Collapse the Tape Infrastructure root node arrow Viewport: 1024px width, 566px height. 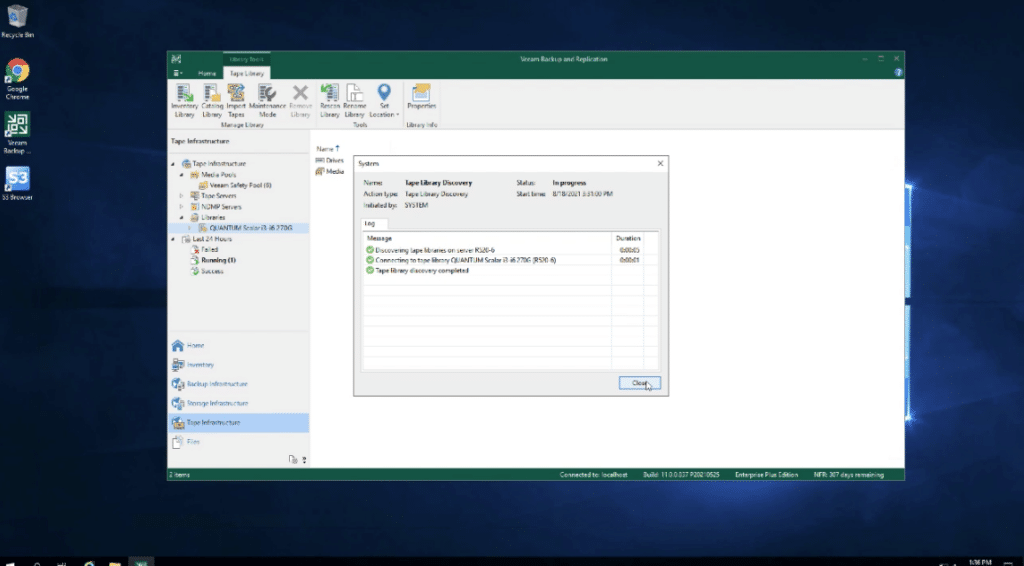point(173,164)
